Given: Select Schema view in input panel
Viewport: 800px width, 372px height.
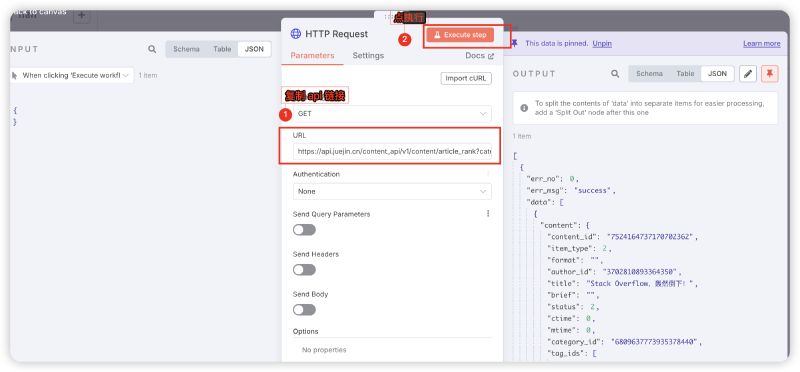Looking at the screenshot, I should point(186,49).
